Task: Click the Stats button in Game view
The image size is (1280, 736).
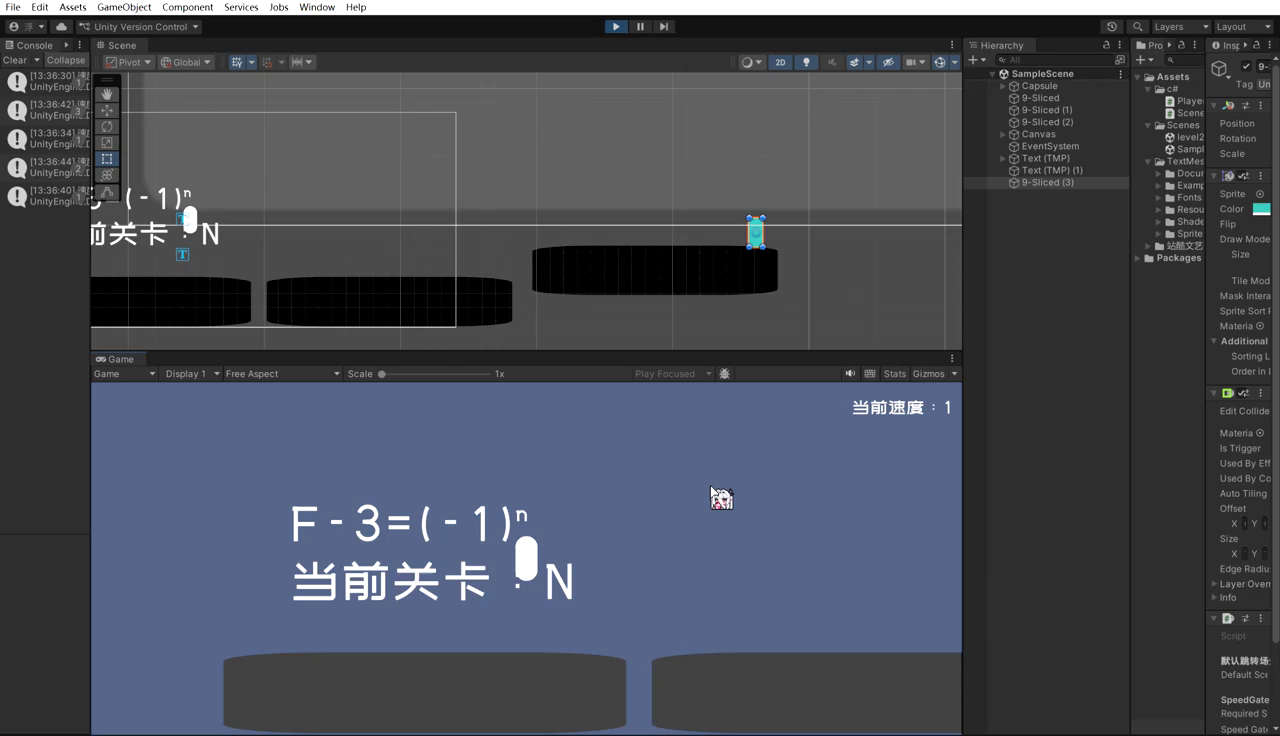Action: click(894, 374)
